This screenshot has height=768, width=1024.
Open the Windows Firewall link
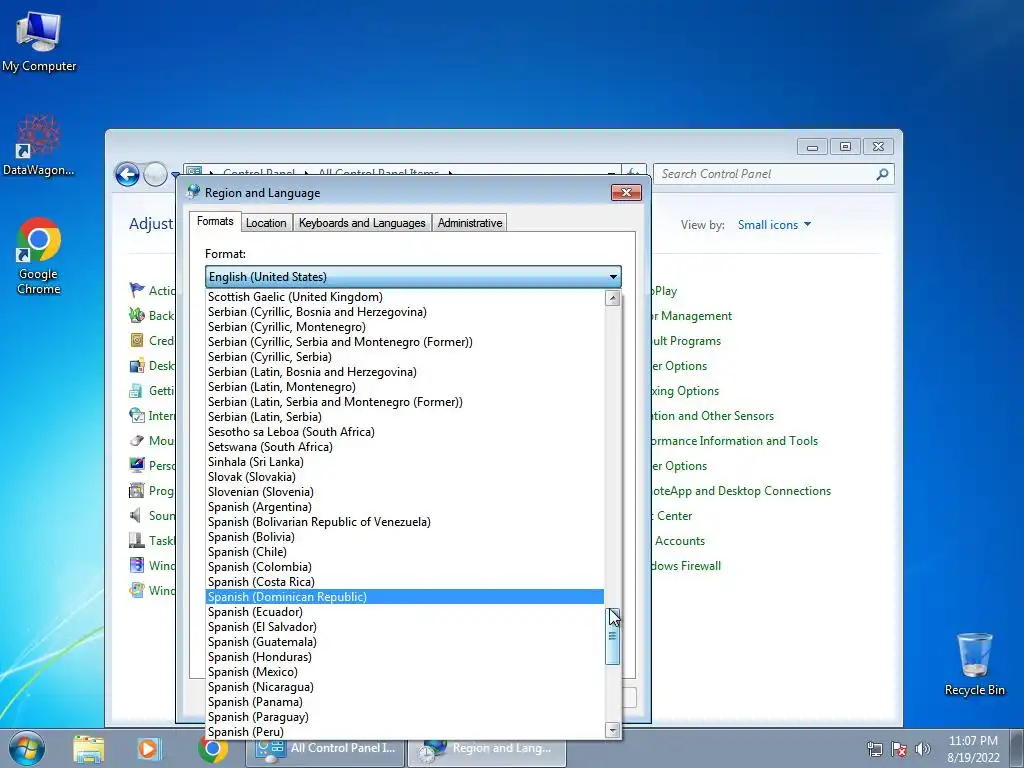(x=686, y=566)
